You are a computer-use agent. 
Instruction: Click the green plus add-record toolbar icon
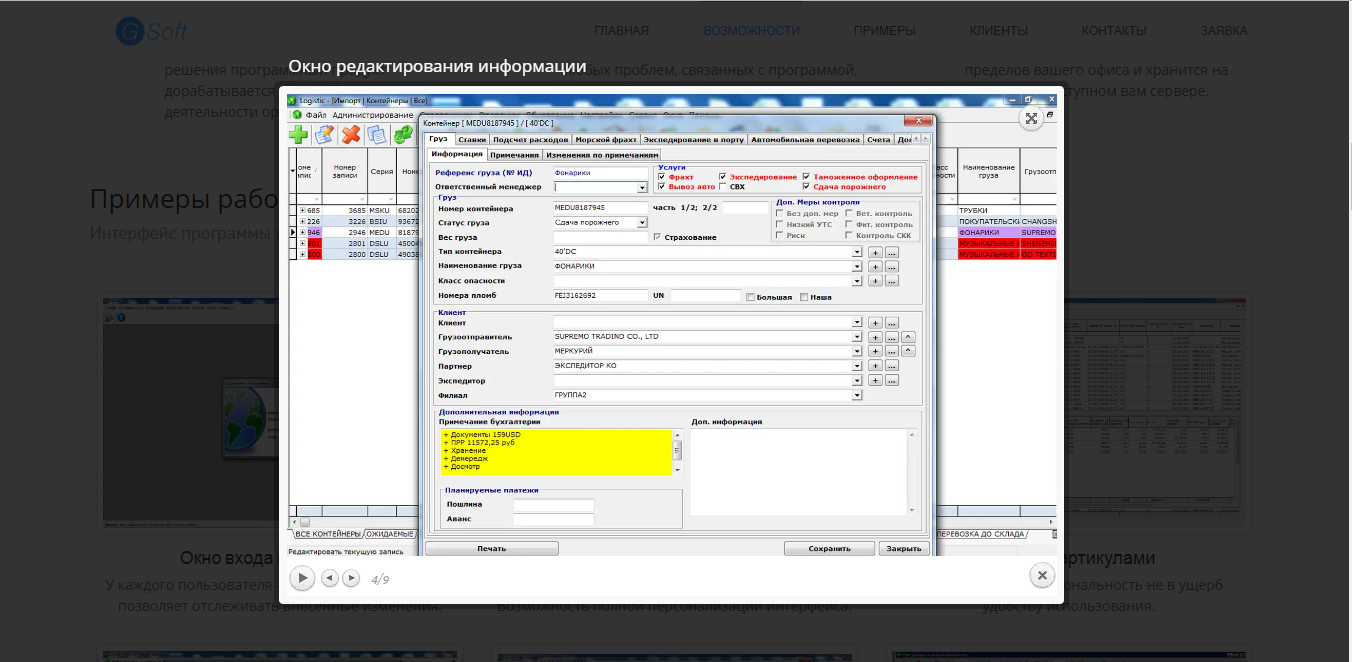(299, 134)
